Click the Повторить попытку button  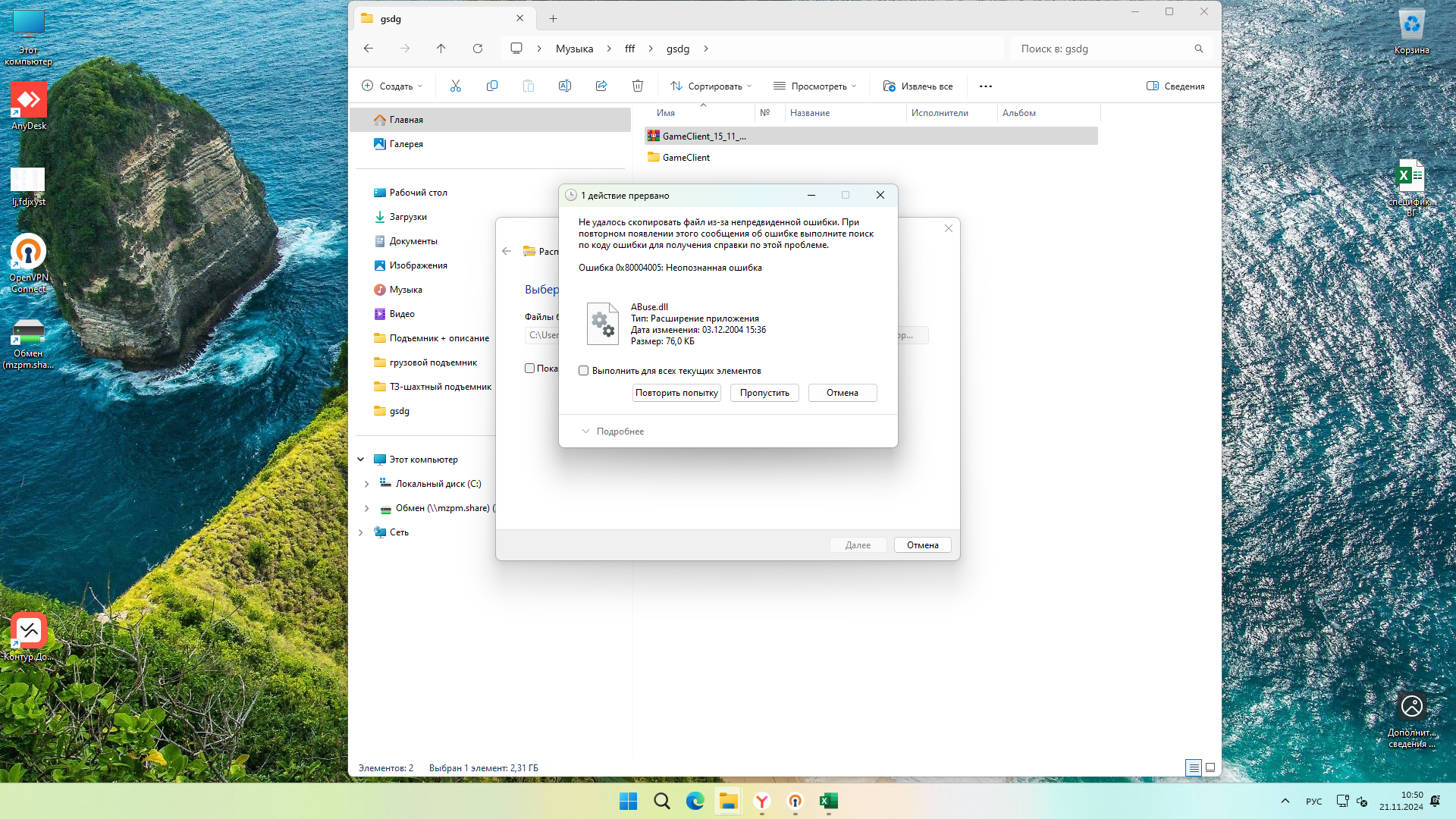point(676,393)
